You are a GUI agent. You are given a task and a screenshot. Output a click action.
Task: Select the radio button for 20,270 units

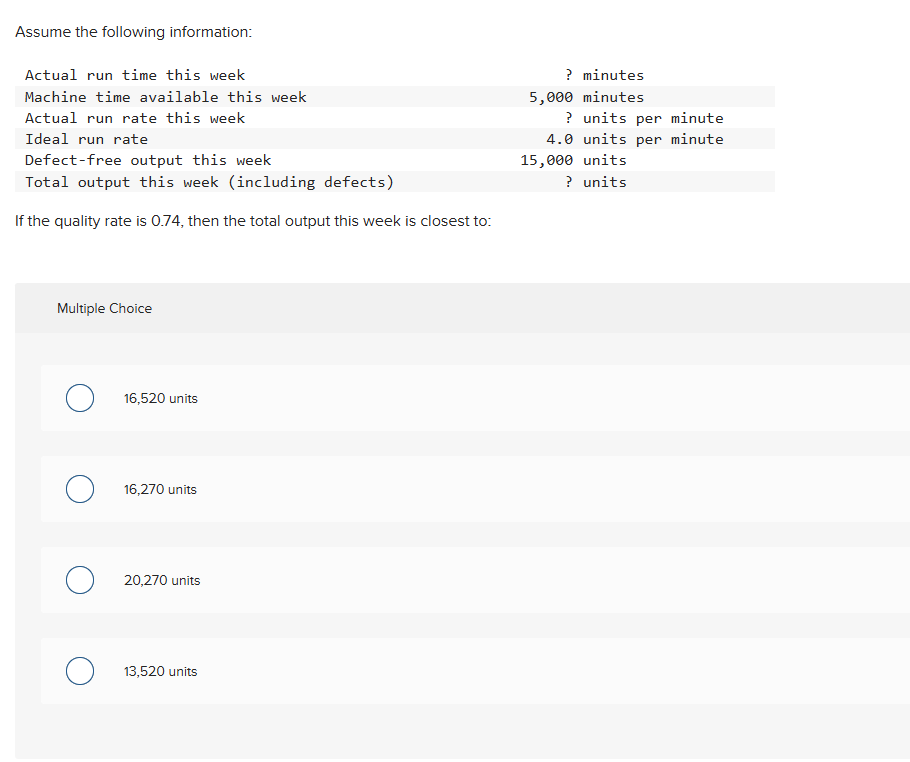click(80, 580)
